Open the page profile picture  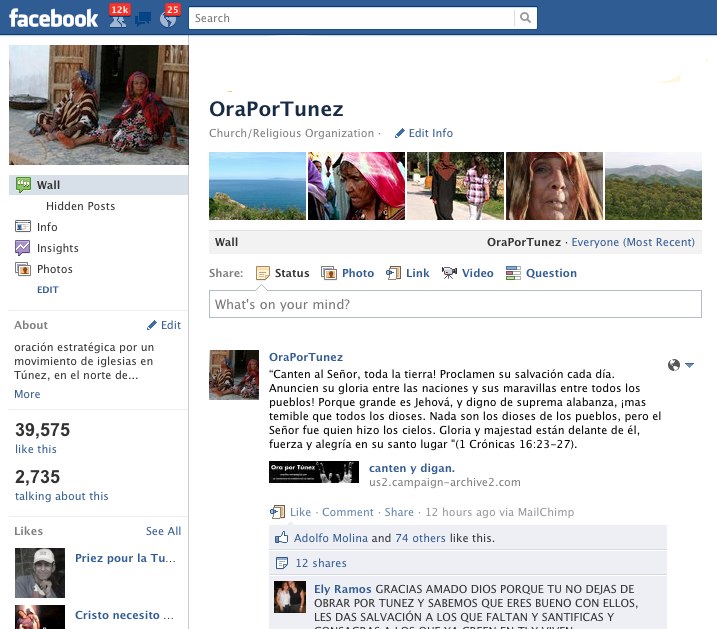(99, 105)
